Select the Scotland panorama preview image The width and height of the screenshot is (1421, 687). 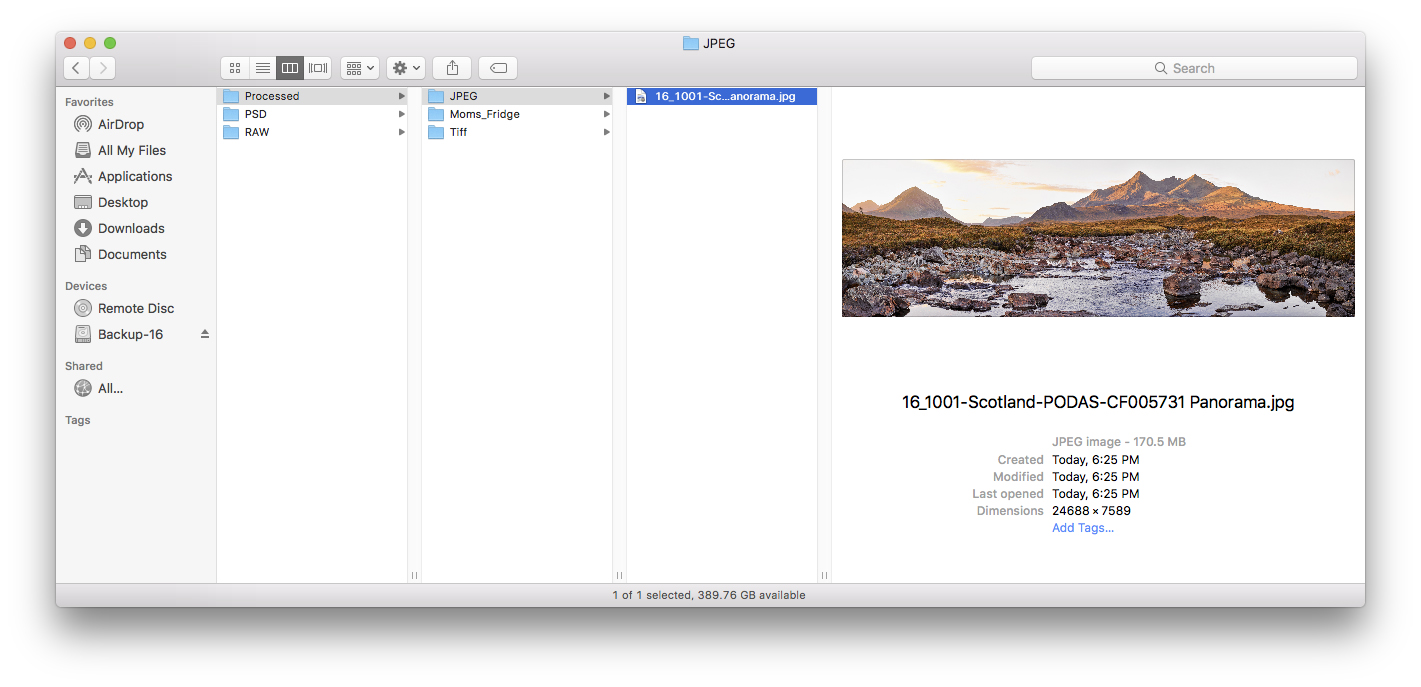(1098, 238)
